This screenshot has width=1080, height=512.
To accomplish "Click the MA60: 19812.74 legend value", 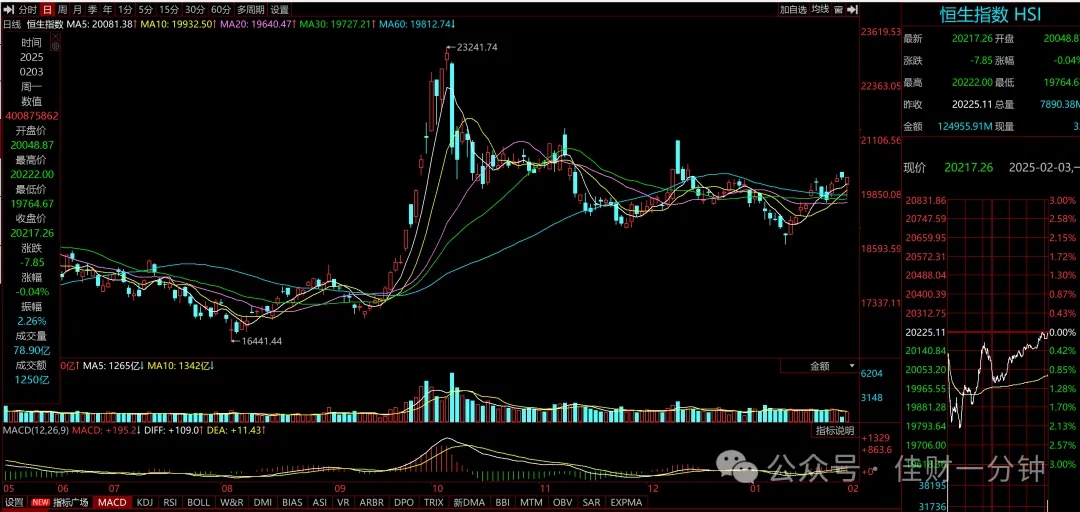I will [415, 24].
